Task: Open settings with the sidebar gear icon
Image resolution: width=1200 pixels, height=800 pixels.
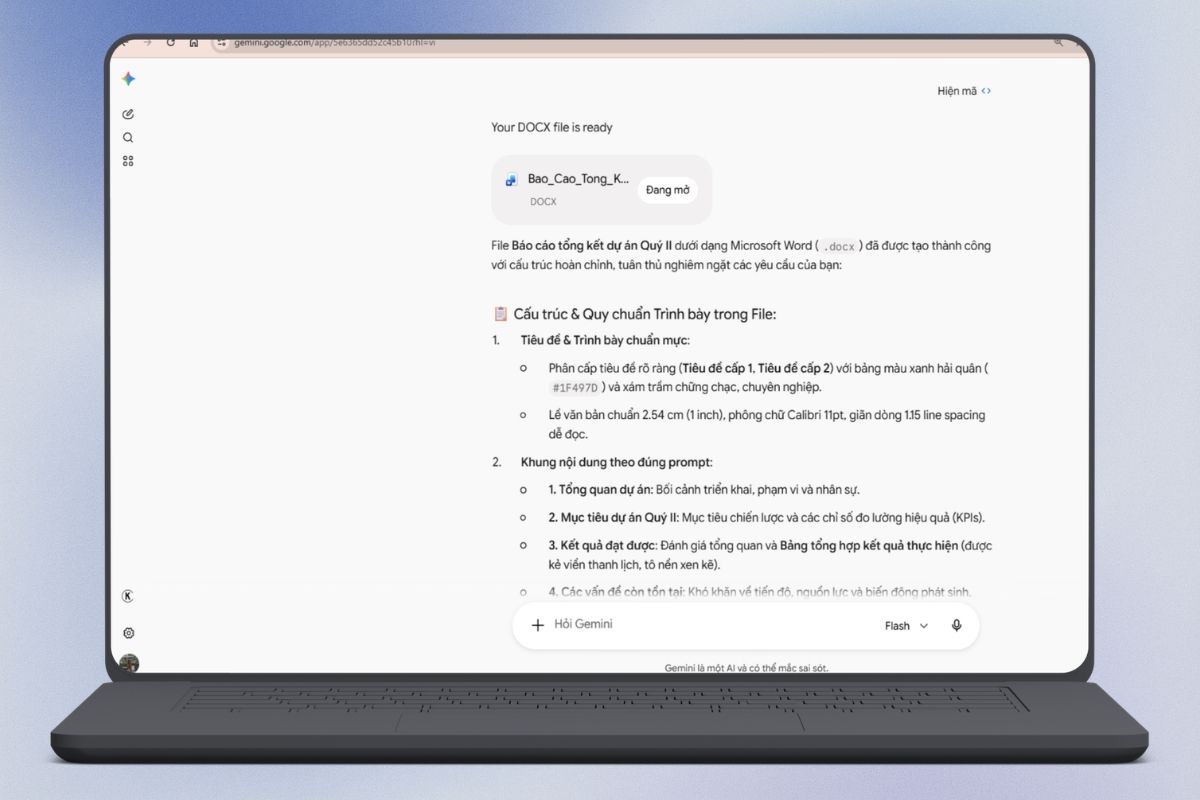Action: pos(128,633)
